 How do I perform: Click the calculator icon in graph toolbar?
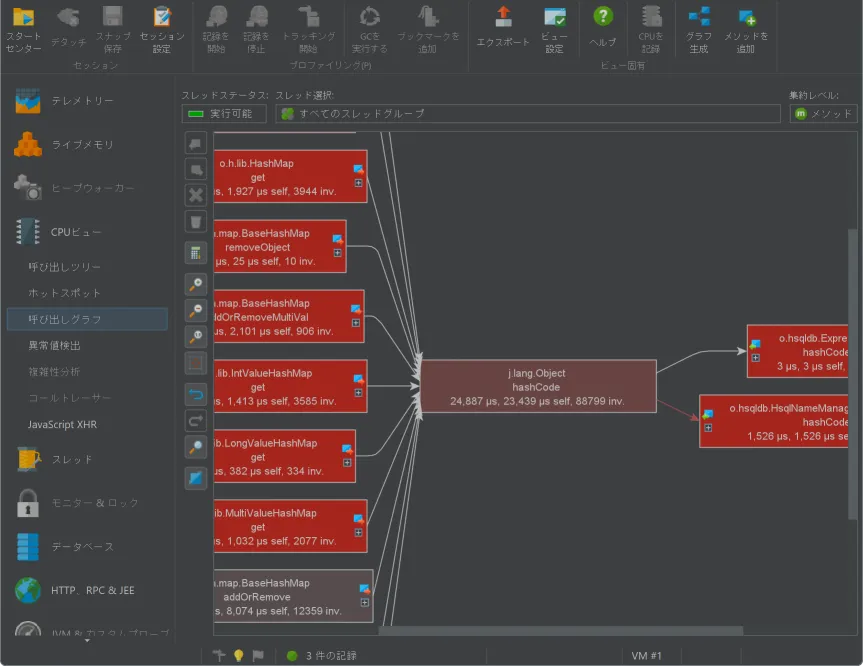(x=195, y=253)
